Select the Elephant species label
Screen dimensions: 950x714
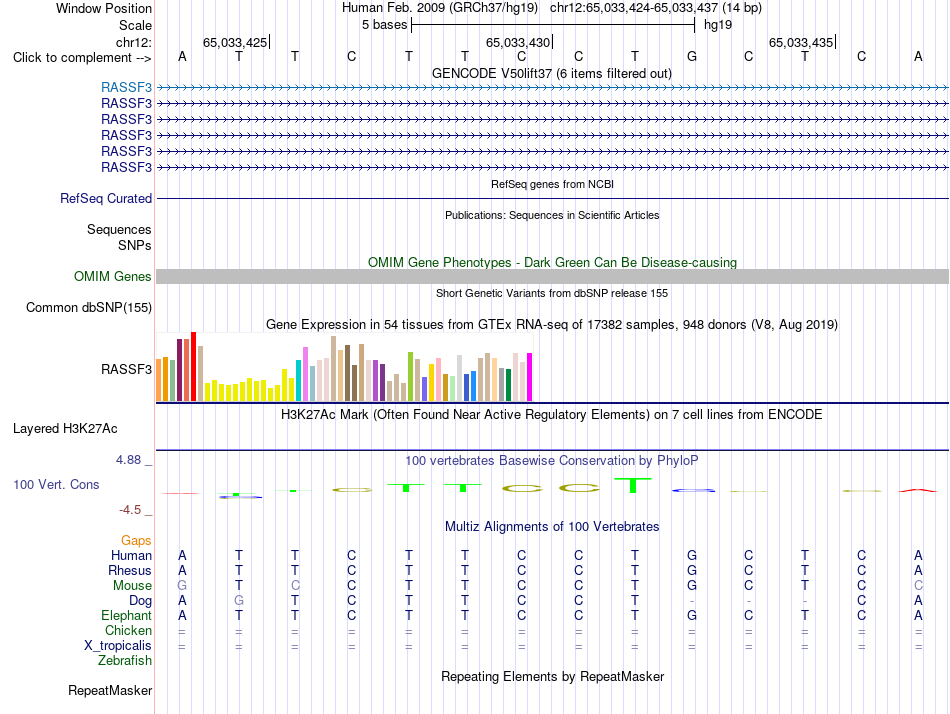point(126,615)
